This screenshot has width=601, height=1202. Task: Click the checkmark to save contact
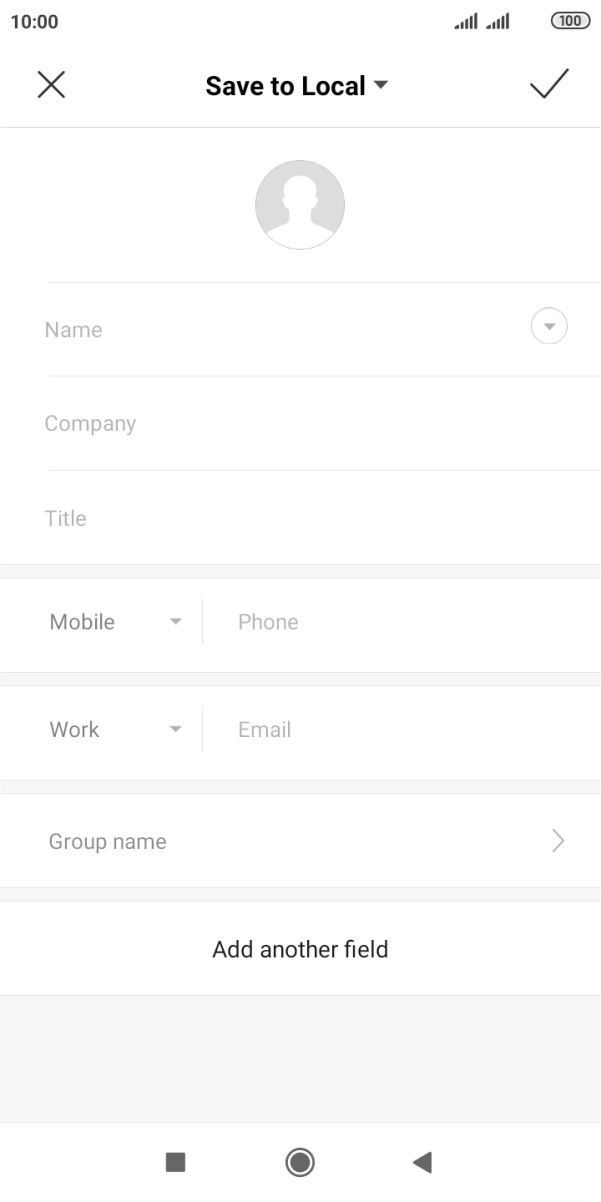coord(549,84)
